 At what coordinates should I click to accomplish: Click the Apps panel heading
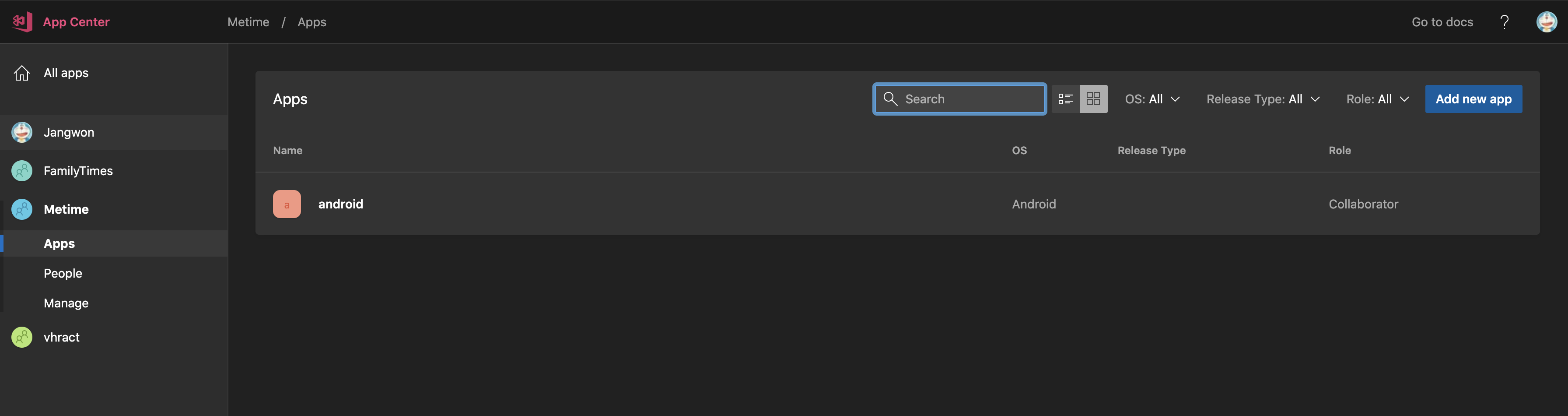[290, 99]
